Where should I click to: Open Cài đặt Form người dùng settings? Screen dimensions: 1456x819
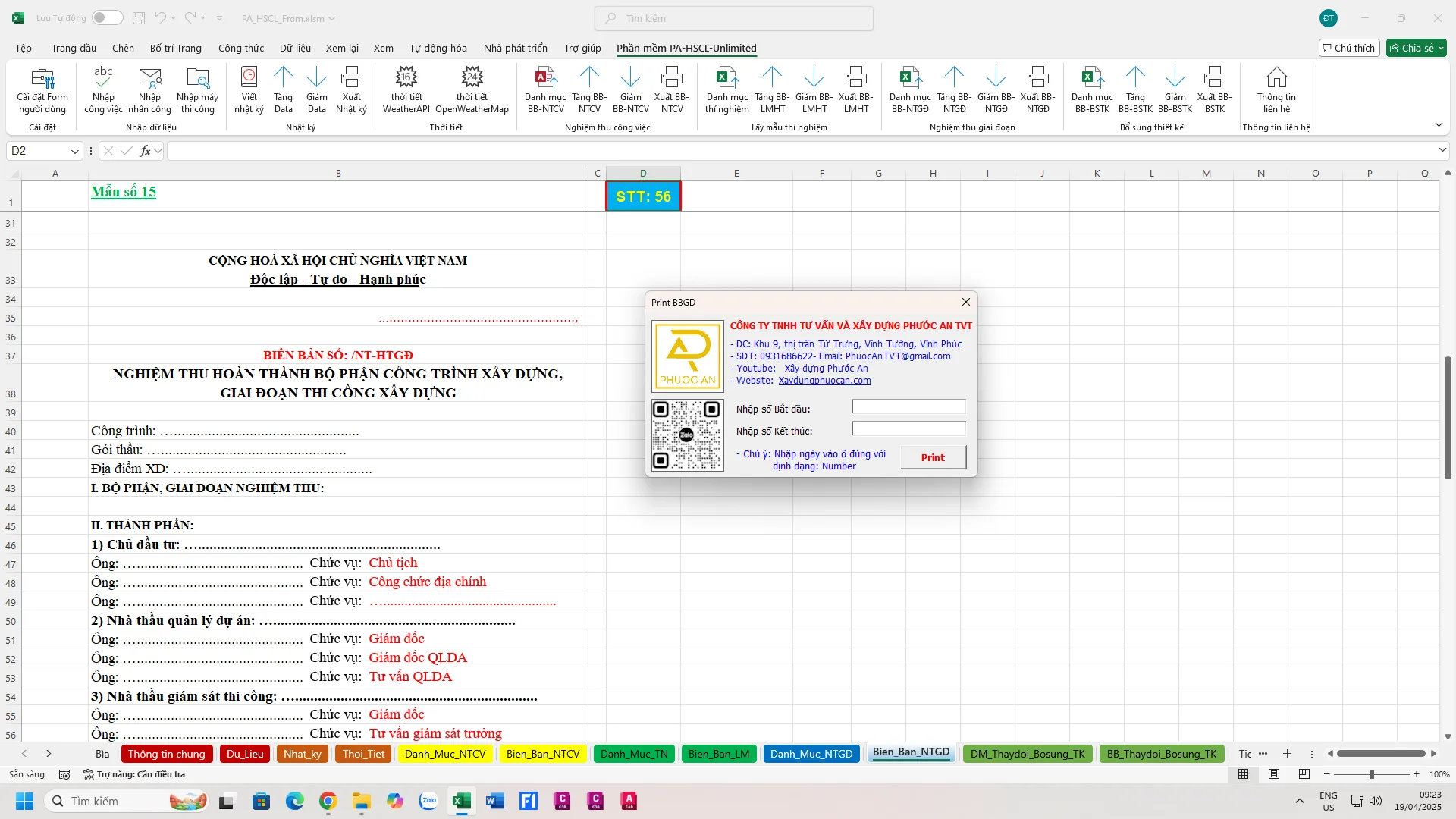coord(42,90)
